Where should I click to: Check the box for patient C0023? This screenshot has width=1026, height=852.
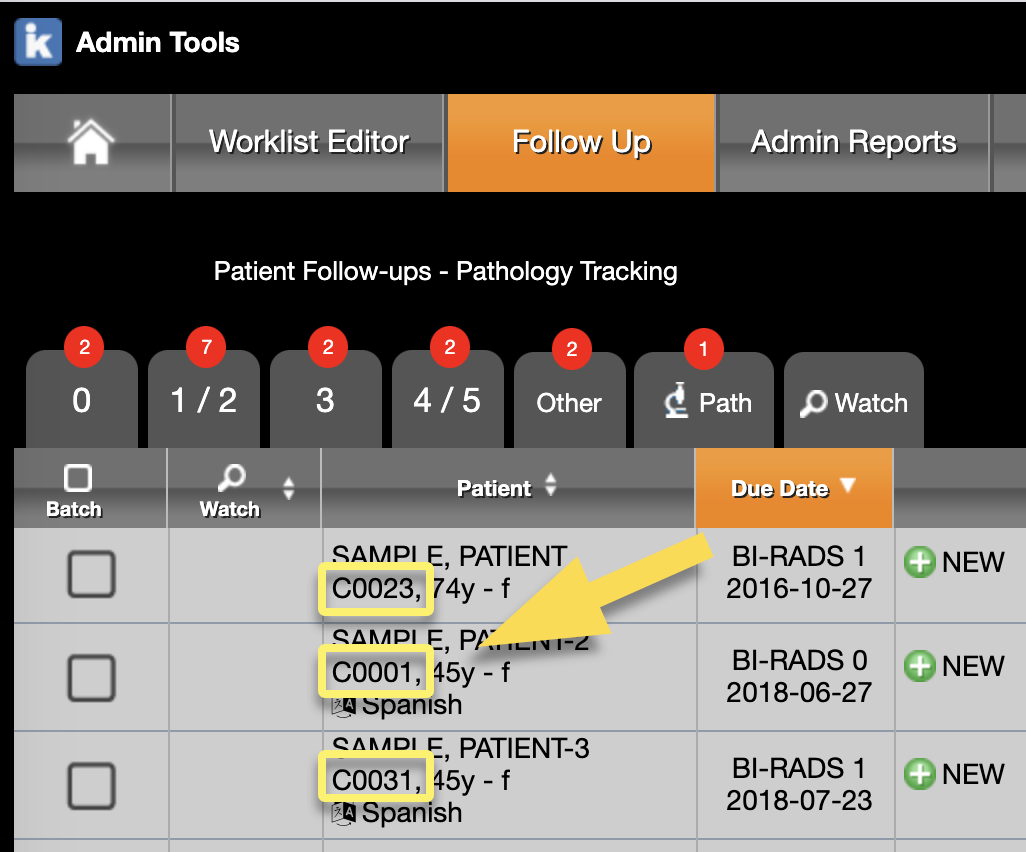(x=91, y=575)
